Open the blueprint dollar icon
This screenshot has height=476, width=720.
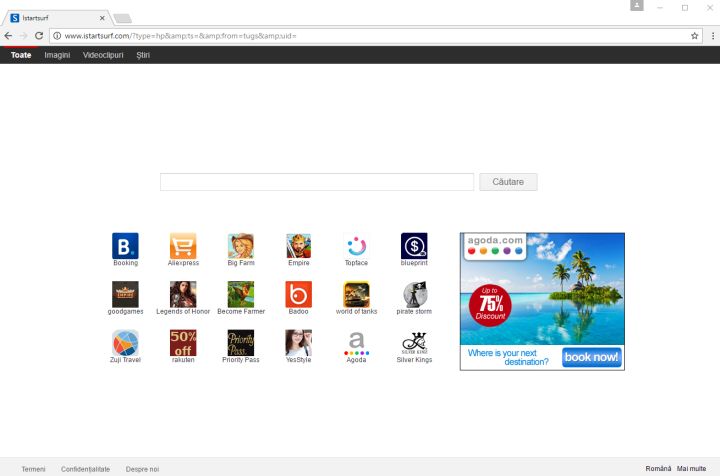pyautogui.click(x=414, y=246)
